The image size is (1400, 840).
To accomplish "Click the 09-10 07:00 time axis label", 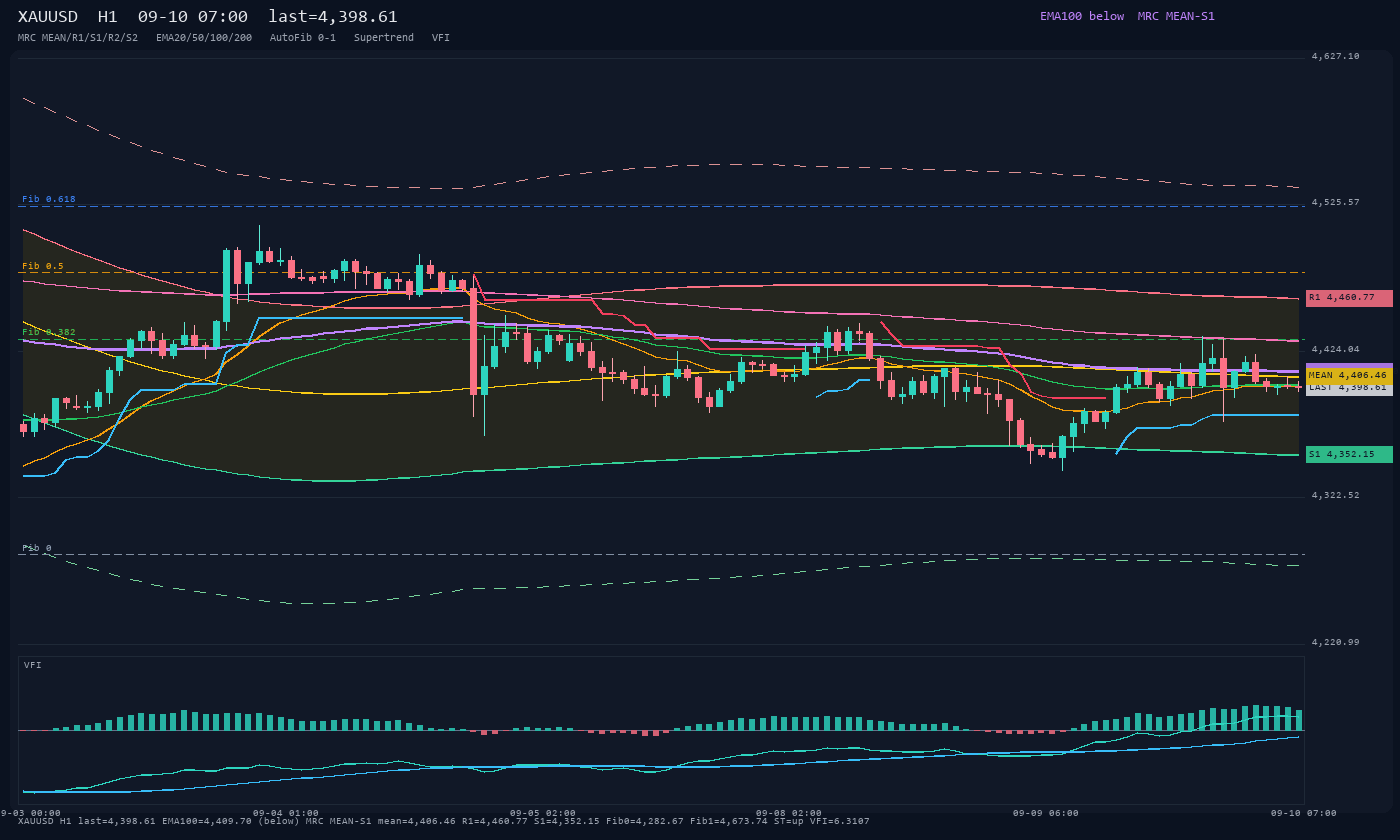I will pyautogui.click(x=1304, y=813).
